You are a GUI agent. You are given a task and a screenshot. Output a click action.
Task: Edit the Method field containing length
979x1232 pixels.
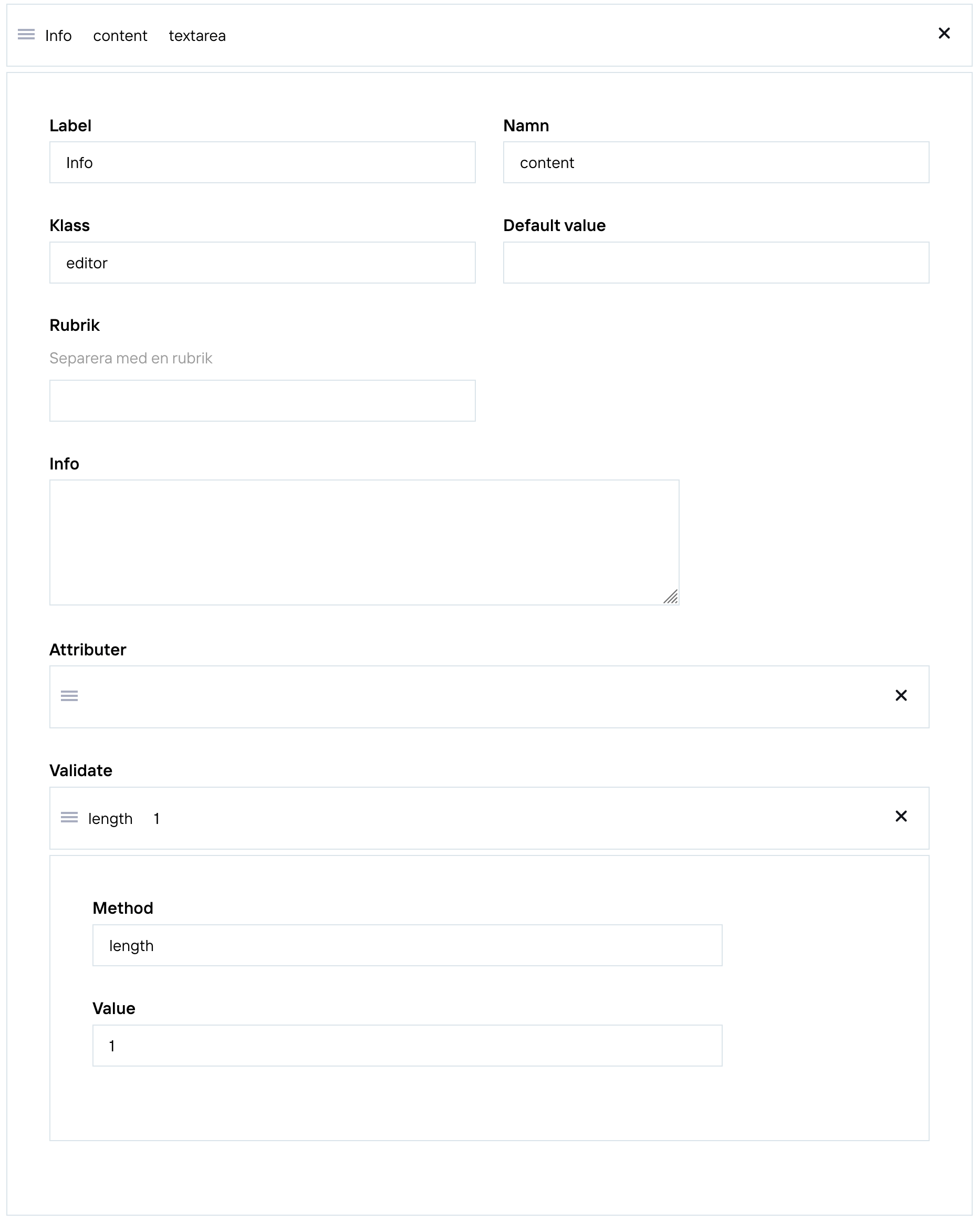pyautogui.click(x=408, y=945)
